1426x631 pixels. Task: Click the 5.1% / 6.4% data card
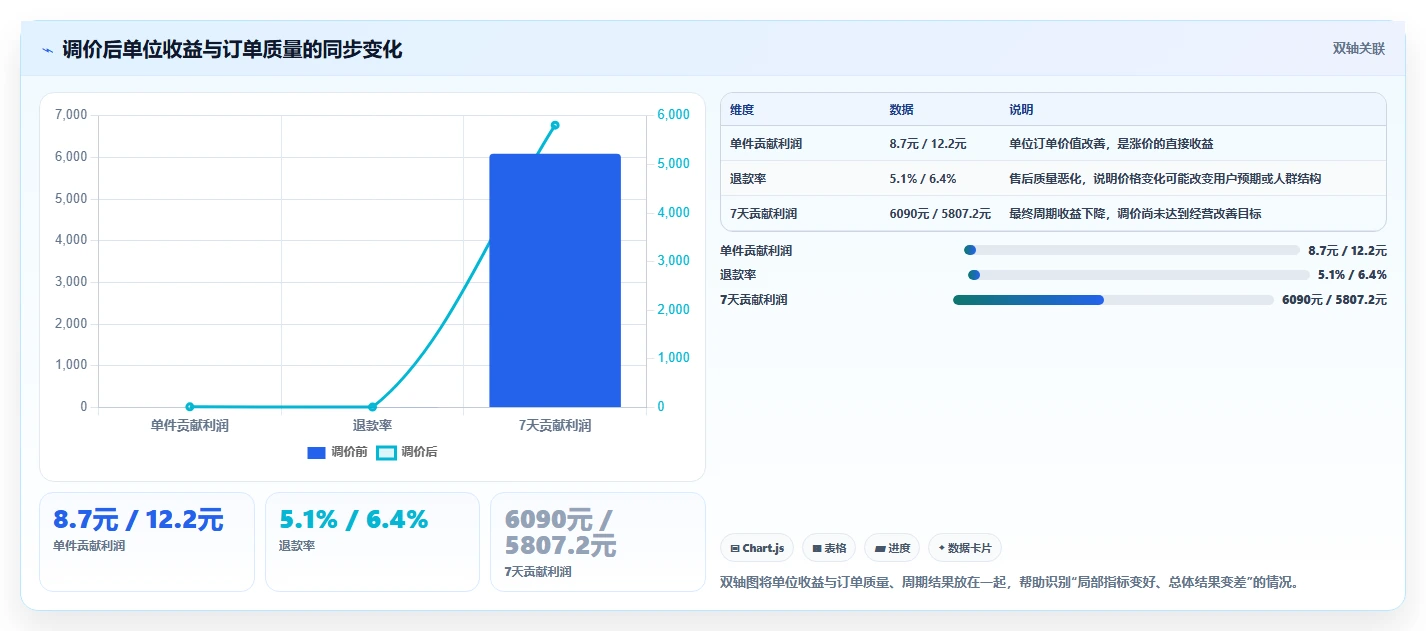[x=372, y=542]
